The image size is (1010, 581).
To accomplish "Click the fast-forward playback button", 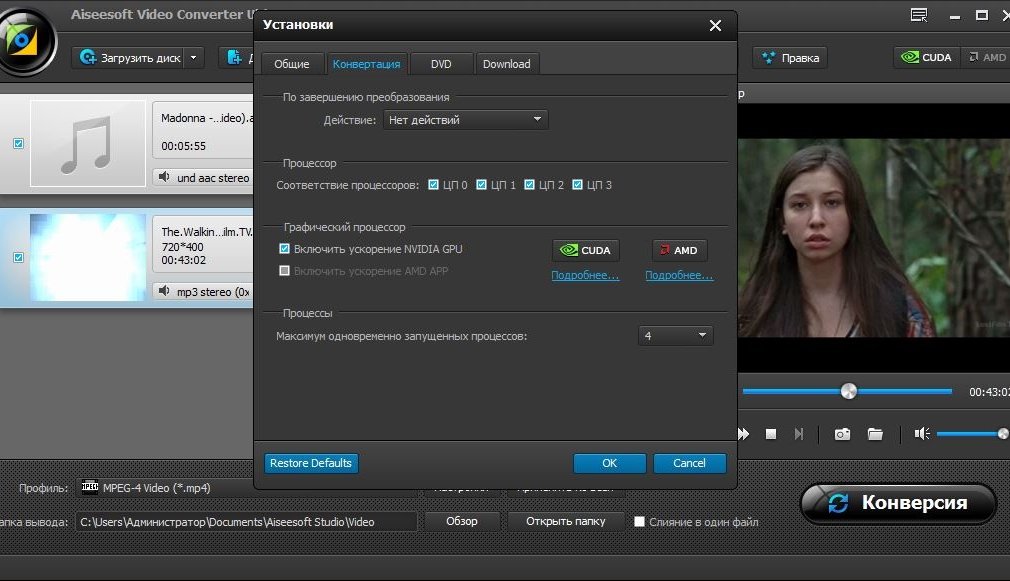I will coord(743,434).
